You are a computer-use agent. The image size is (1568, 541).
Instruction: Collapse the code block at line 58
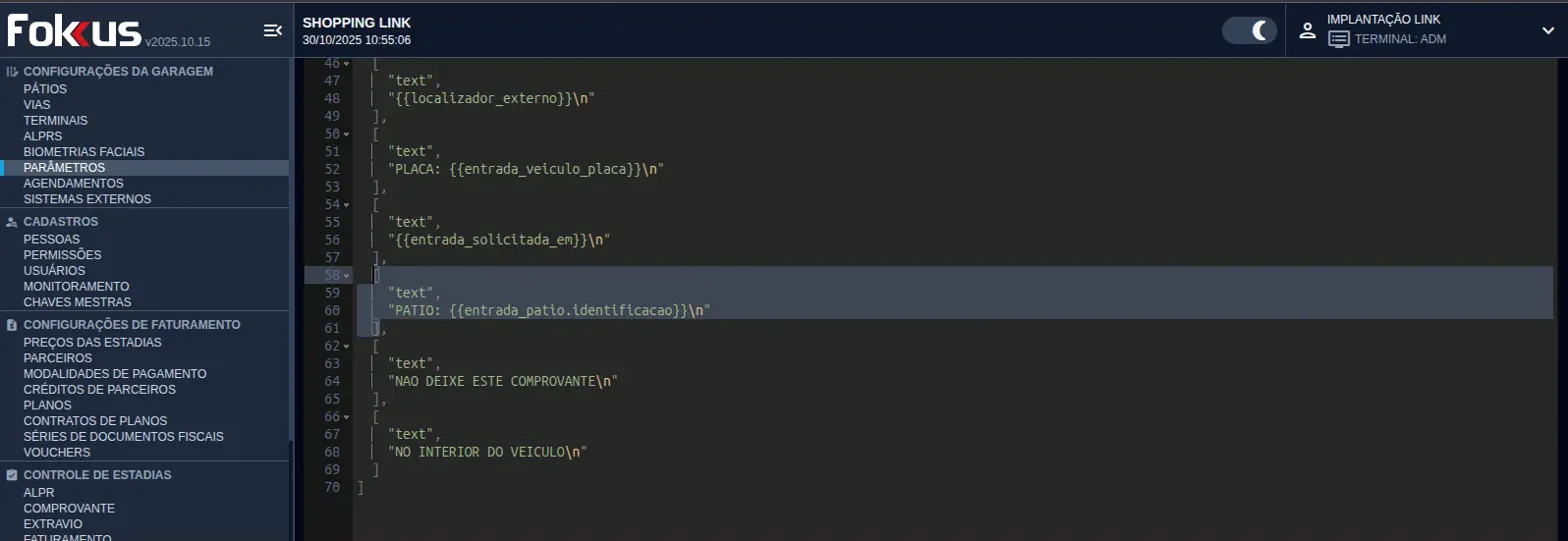346,275
